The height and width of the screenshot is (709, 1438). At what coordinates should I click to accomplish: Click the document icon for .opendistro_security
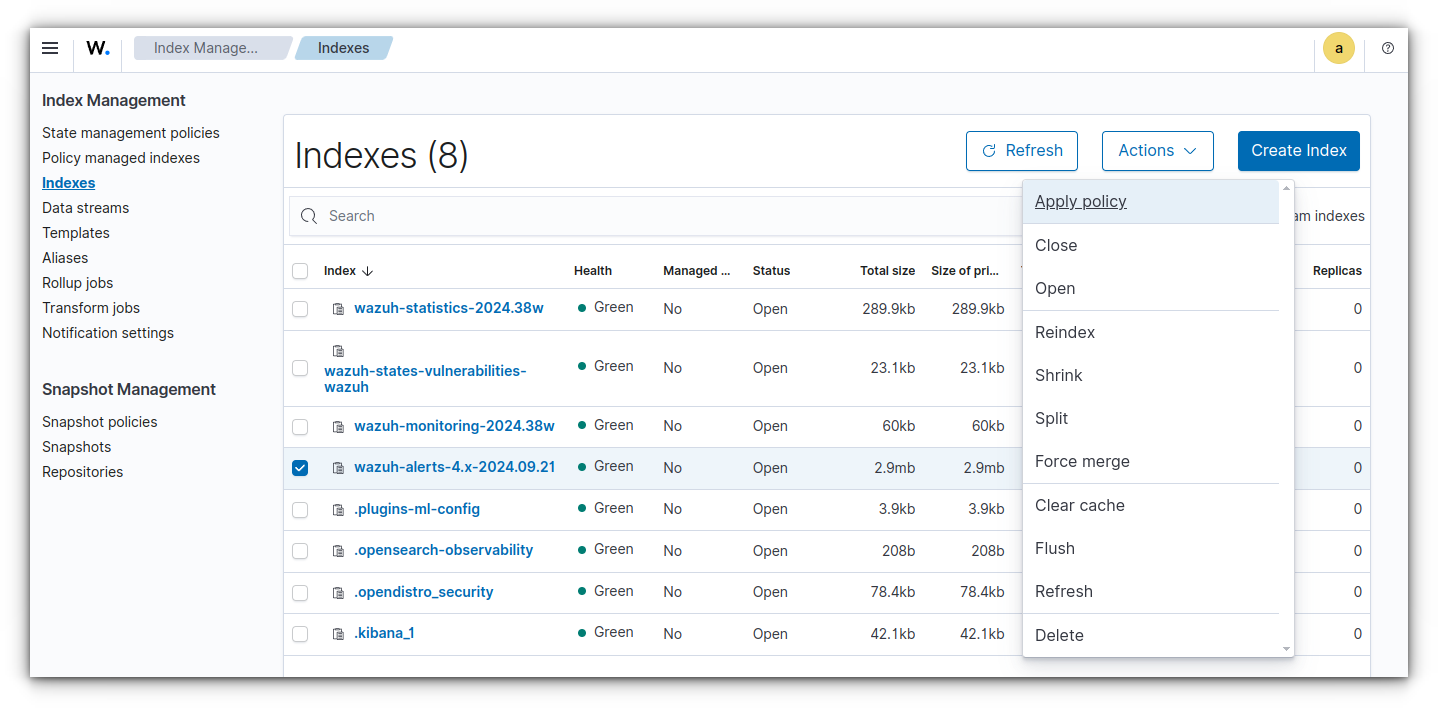click(338, 593)
